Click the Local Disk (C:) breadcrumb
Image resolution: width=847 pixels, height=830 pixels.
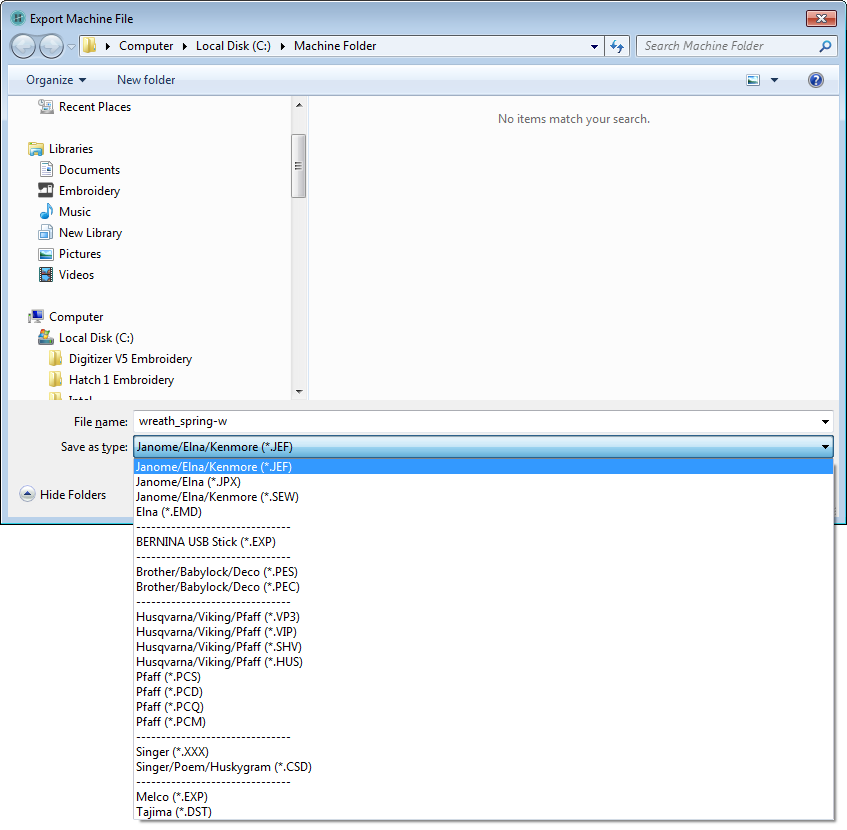tap(233, 46)
